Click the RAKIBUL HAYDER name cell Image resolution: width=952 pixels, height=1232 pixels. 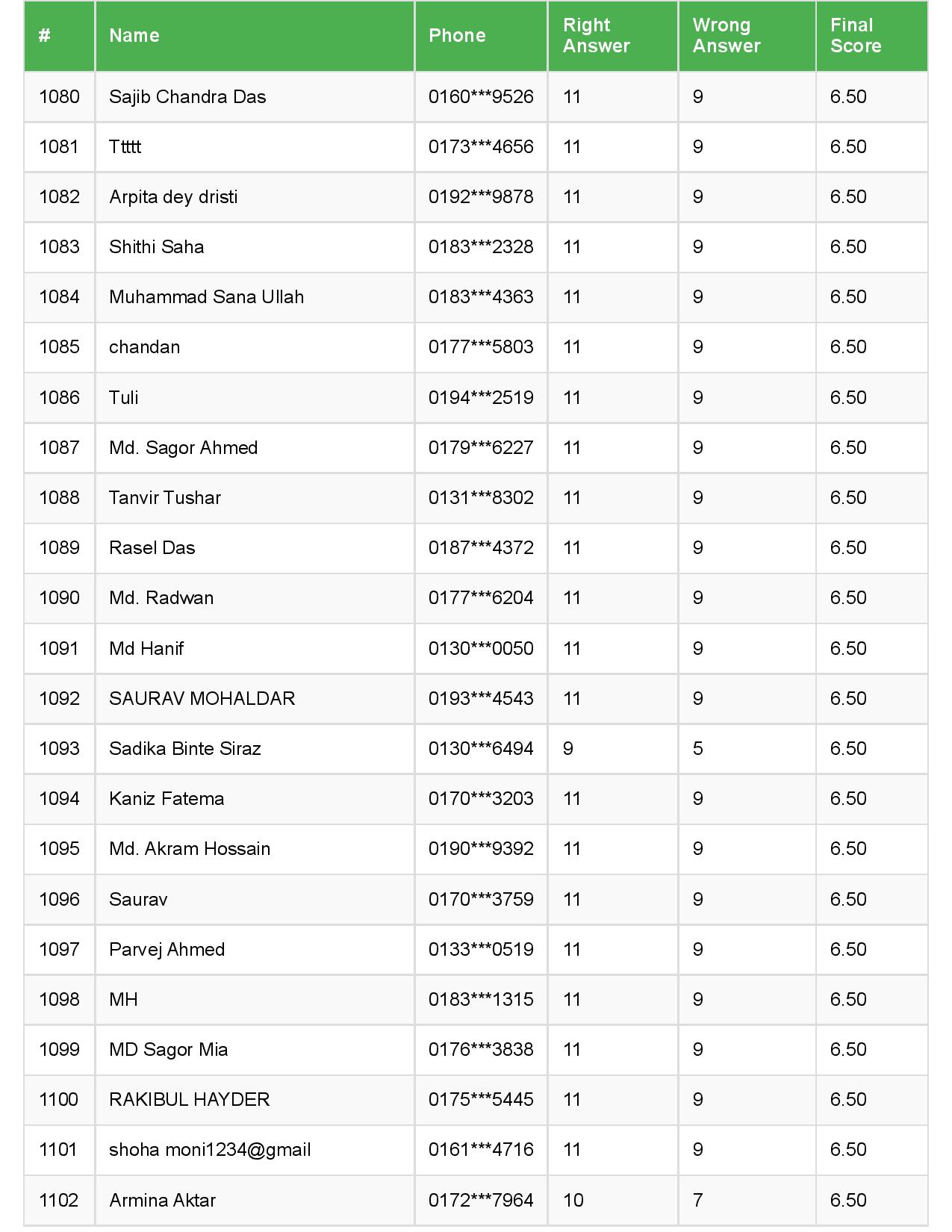coord(189,1100)
